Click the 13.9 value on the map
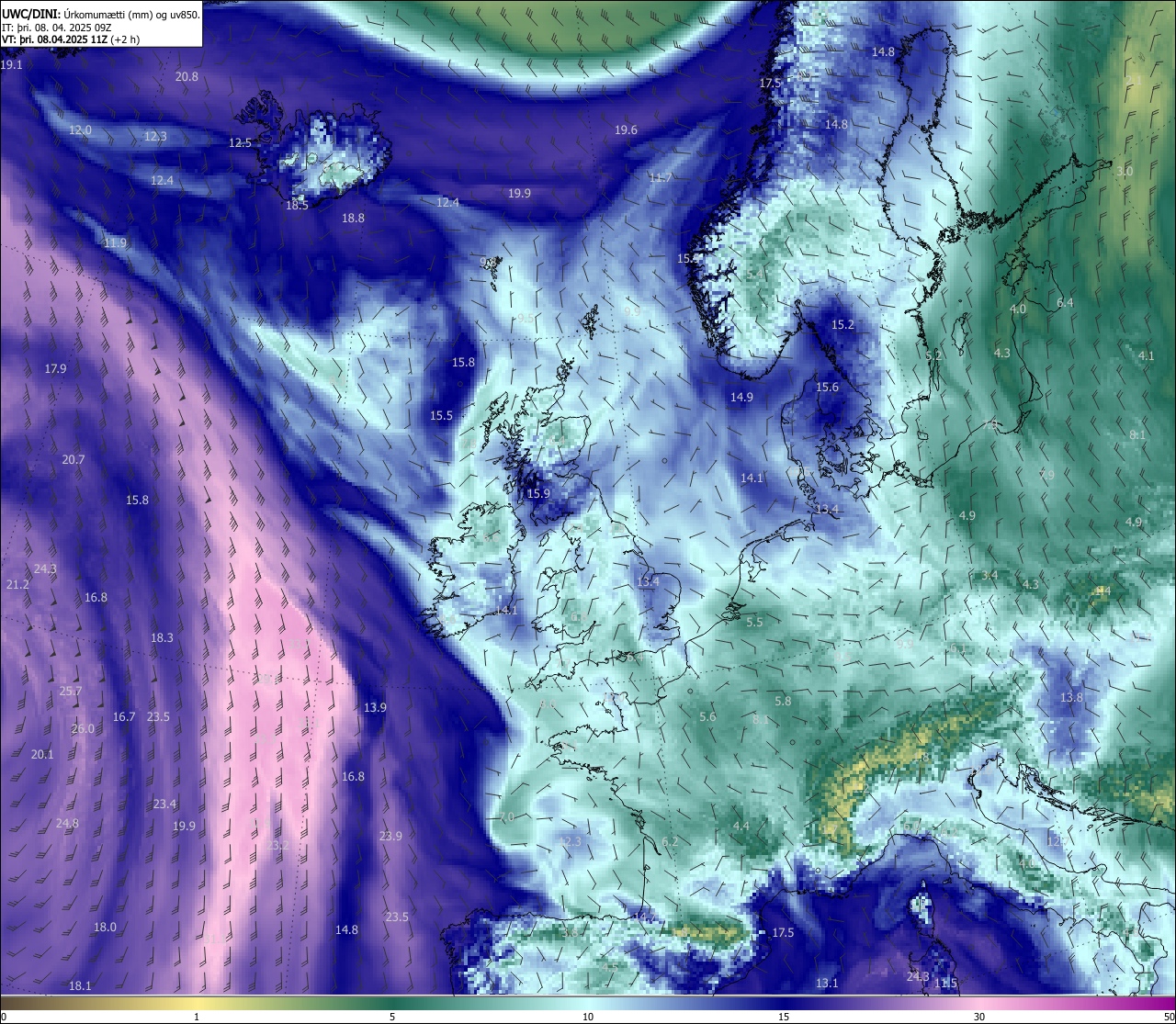The image size is (1176, 1024). point(375,708)
